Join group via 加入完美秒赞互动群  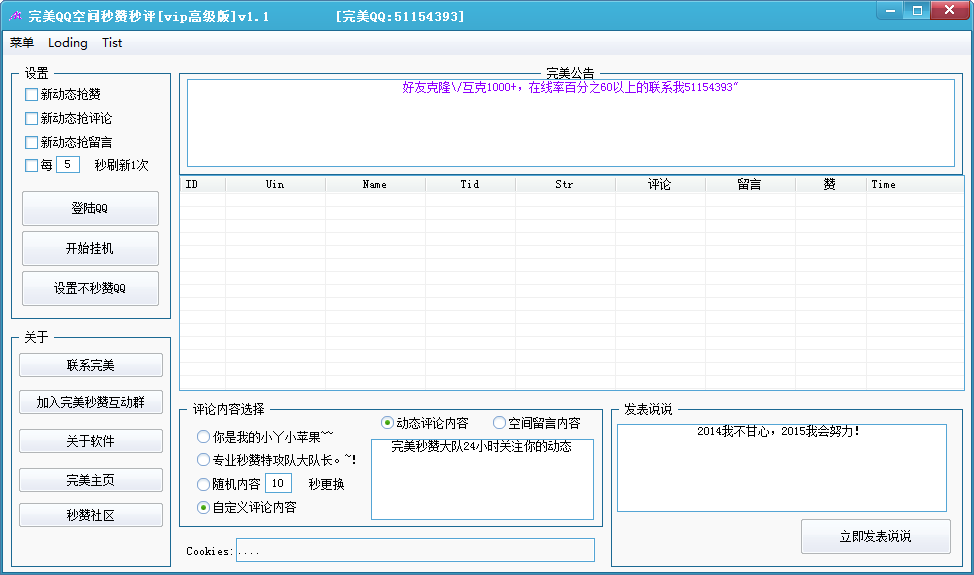click(90, 403)
